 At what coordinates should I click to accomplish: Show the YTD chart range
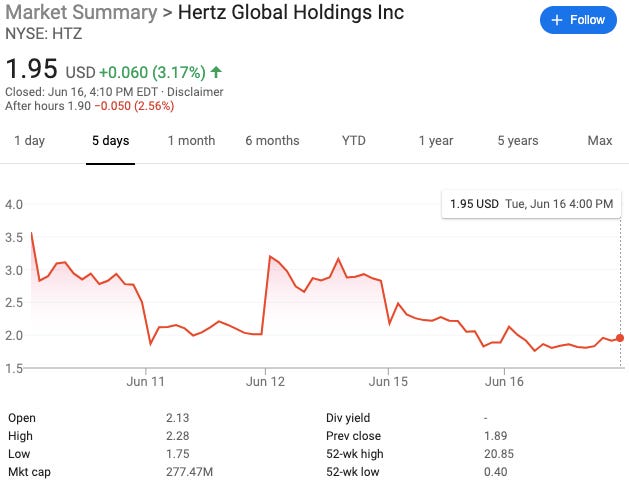[x=354, y=141]
